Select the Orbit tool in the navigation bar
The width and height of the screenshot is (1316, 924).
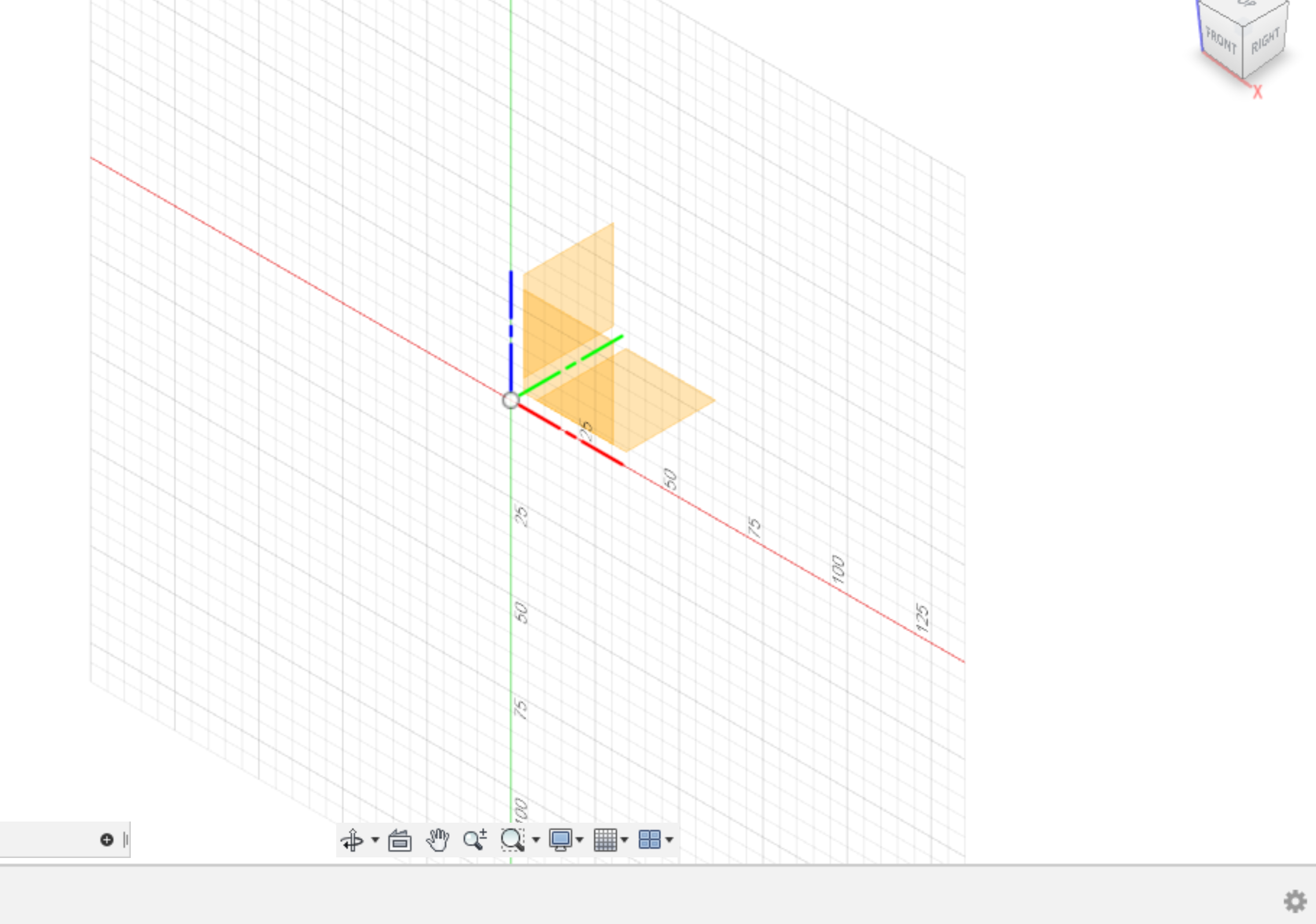coord(352,839)
